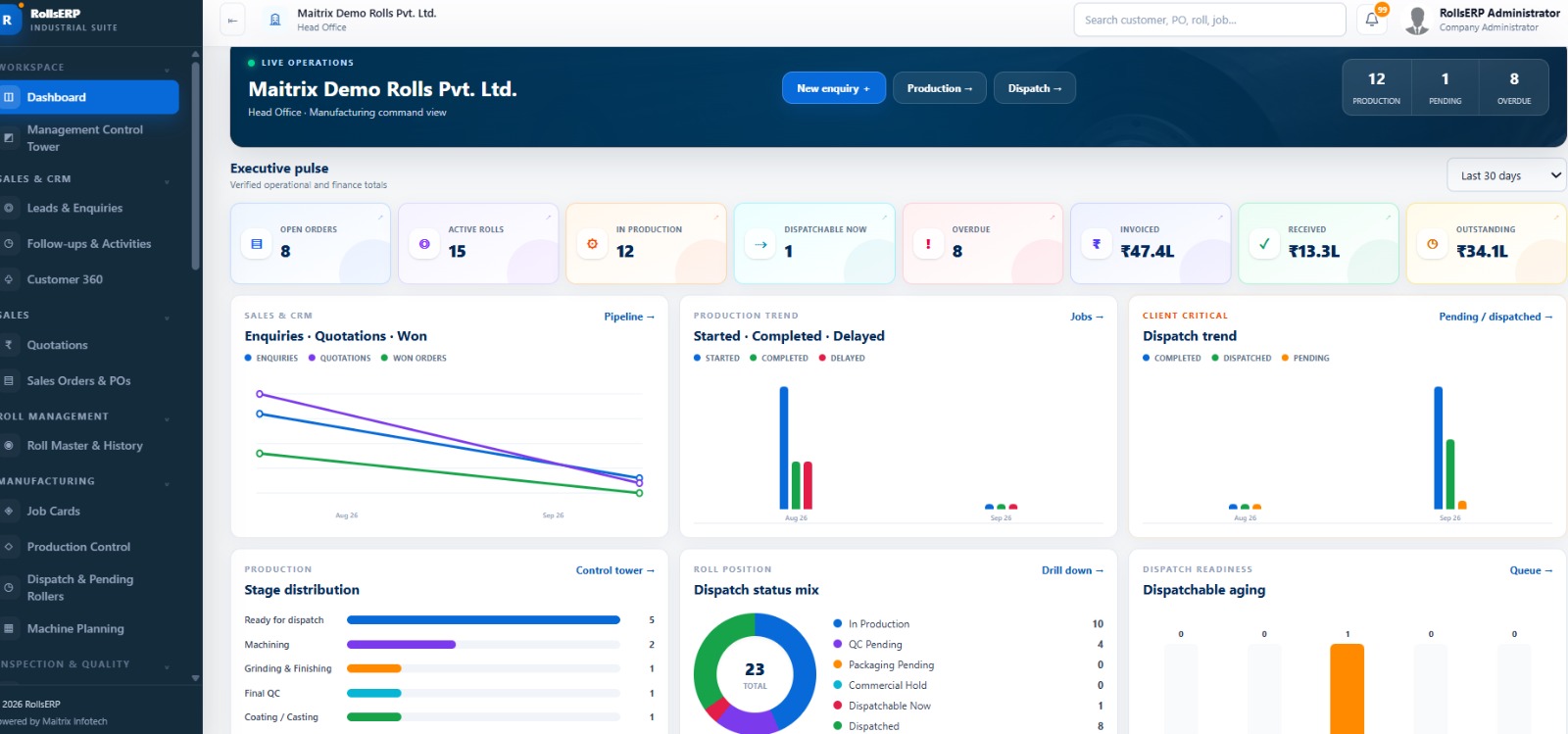Viewport: 1568px width, 734px height.
Task: Open Customer 360 page
Action: (x=88, y=279)
